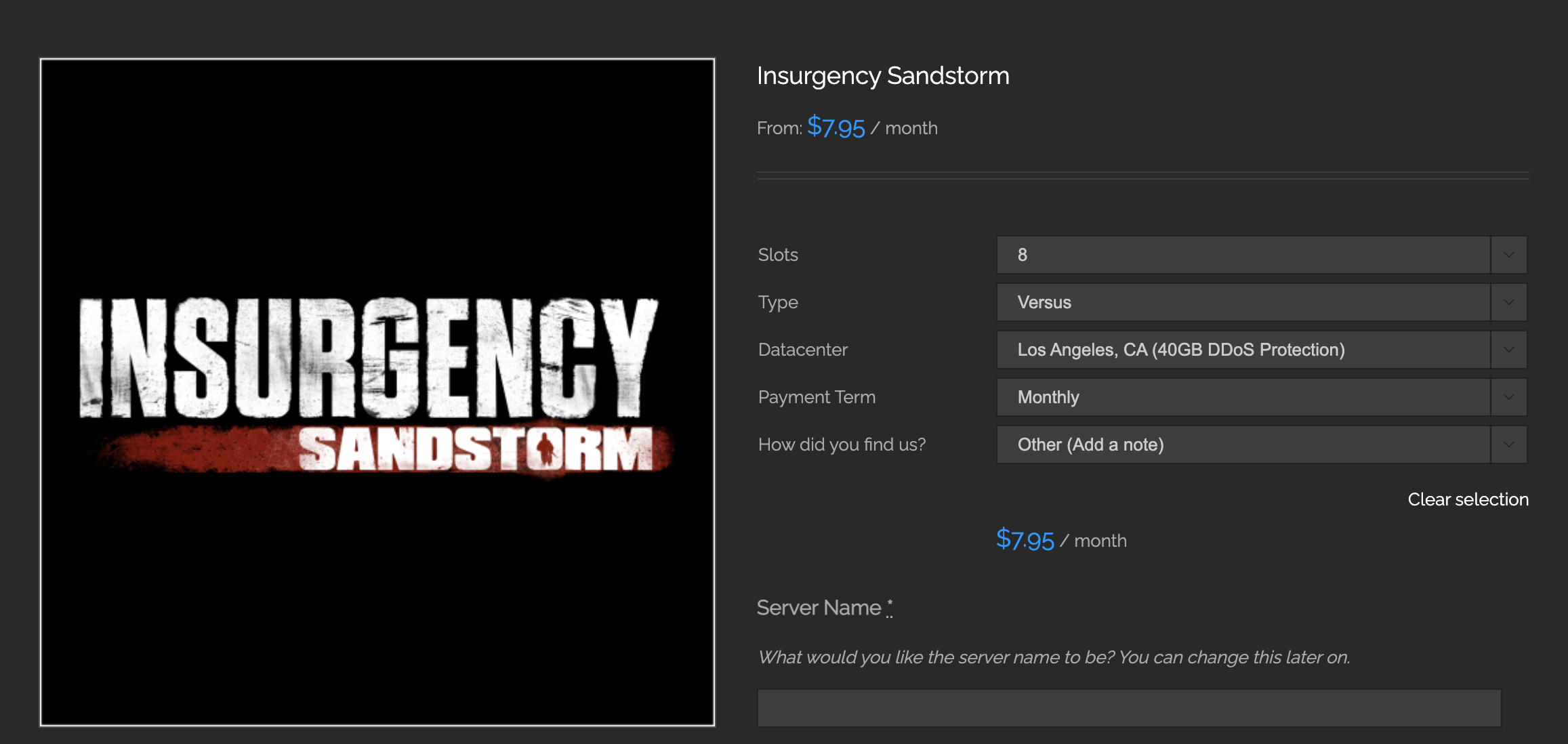Click the 'How did you find us?' label

click(x=842, y=445)
